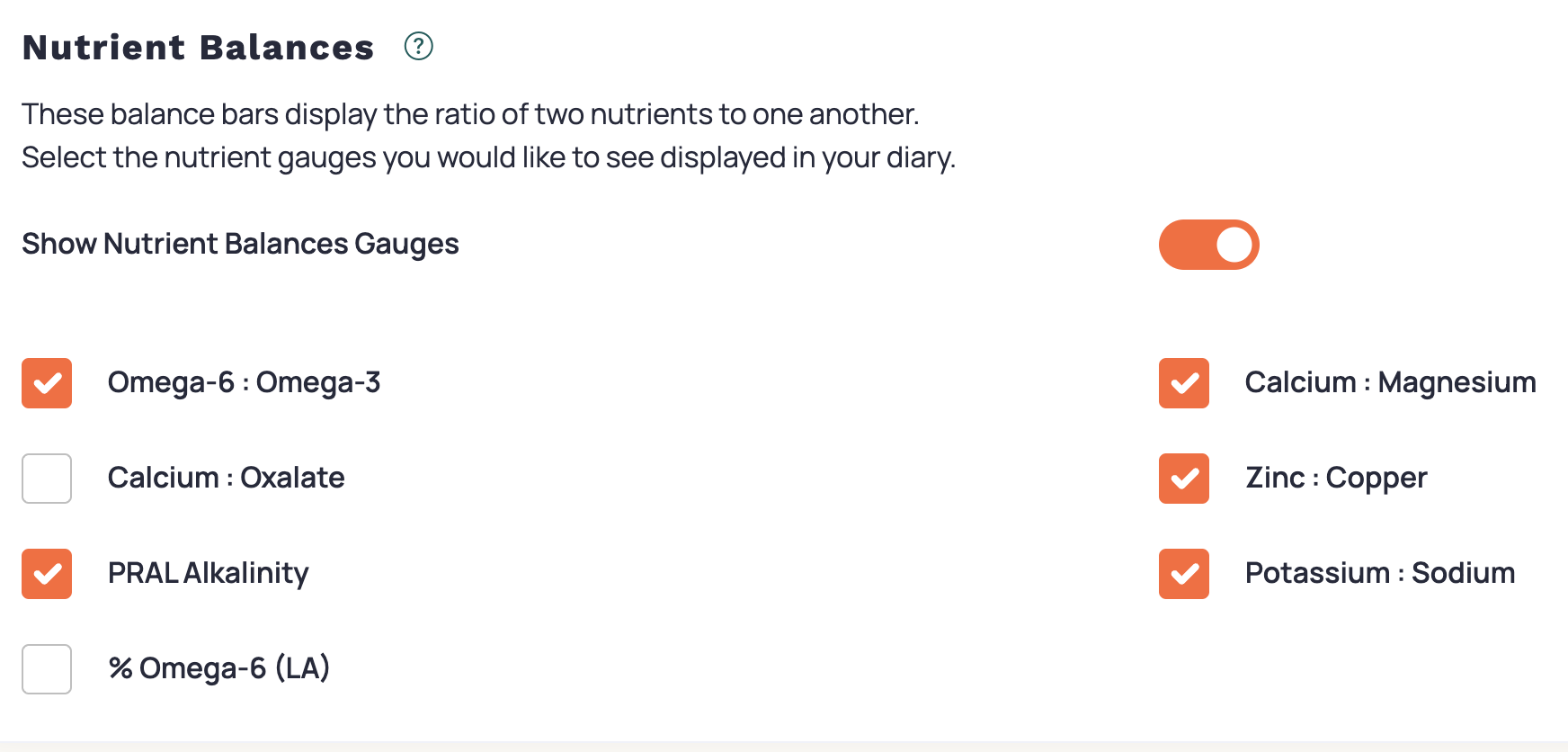Click the Zinc : Copper label text
1568x752 pixels.
1335,479
